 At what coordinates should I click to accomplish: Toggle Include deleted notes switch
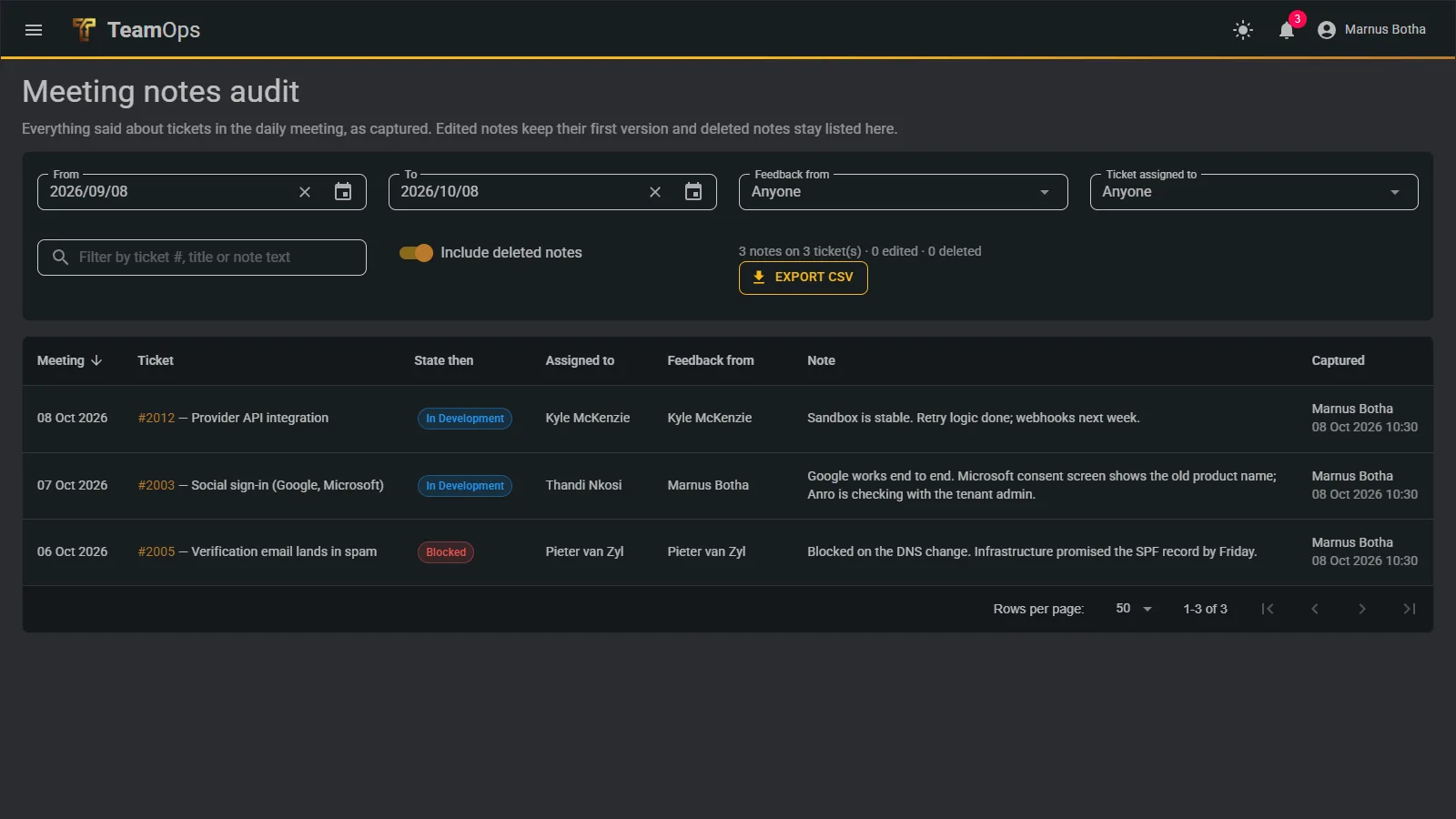tap(417, 253)
